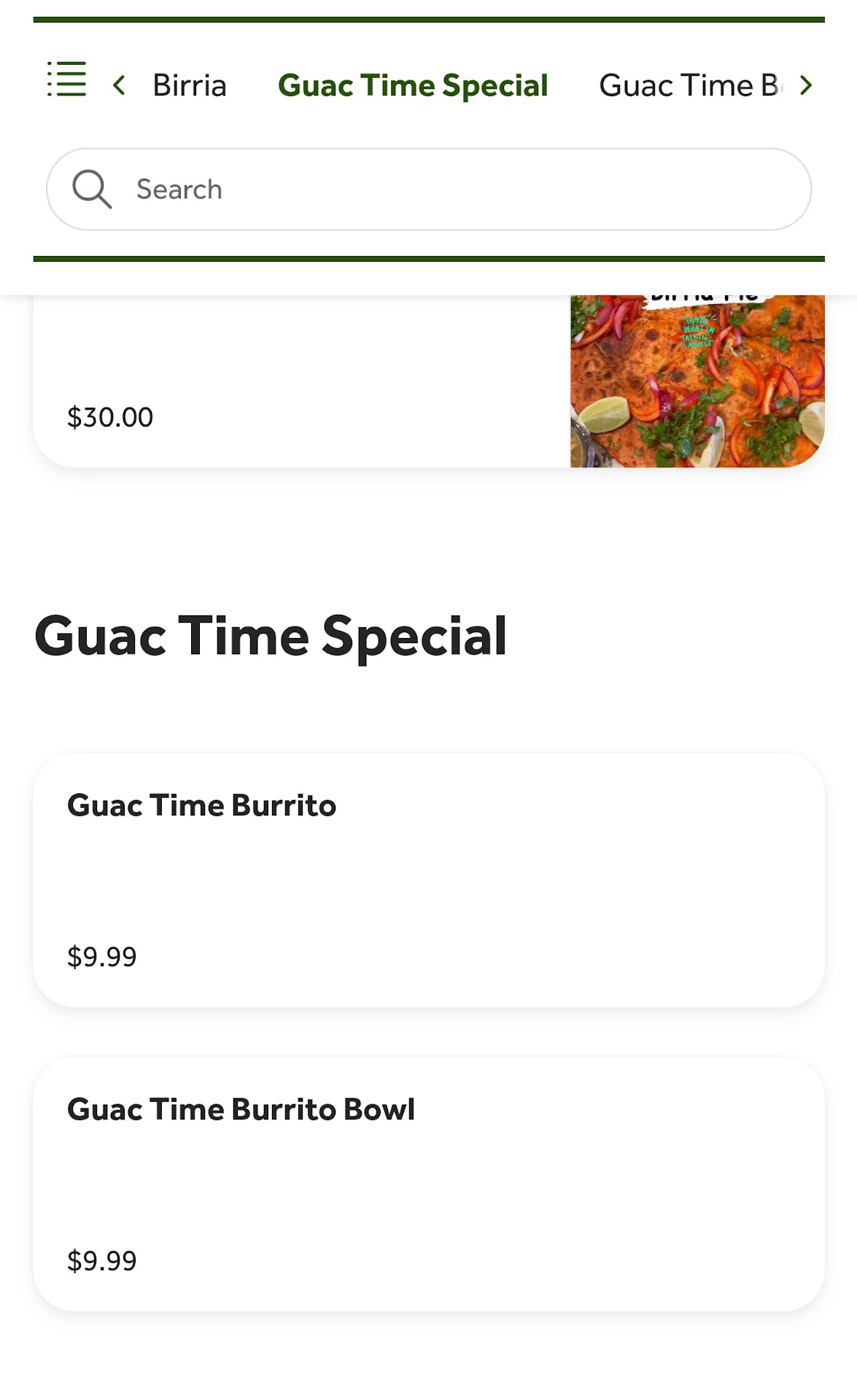This screenshot has width=857, height=1400.
Task: Click the $30.00 price on the item card
Action: pos(110,418)
